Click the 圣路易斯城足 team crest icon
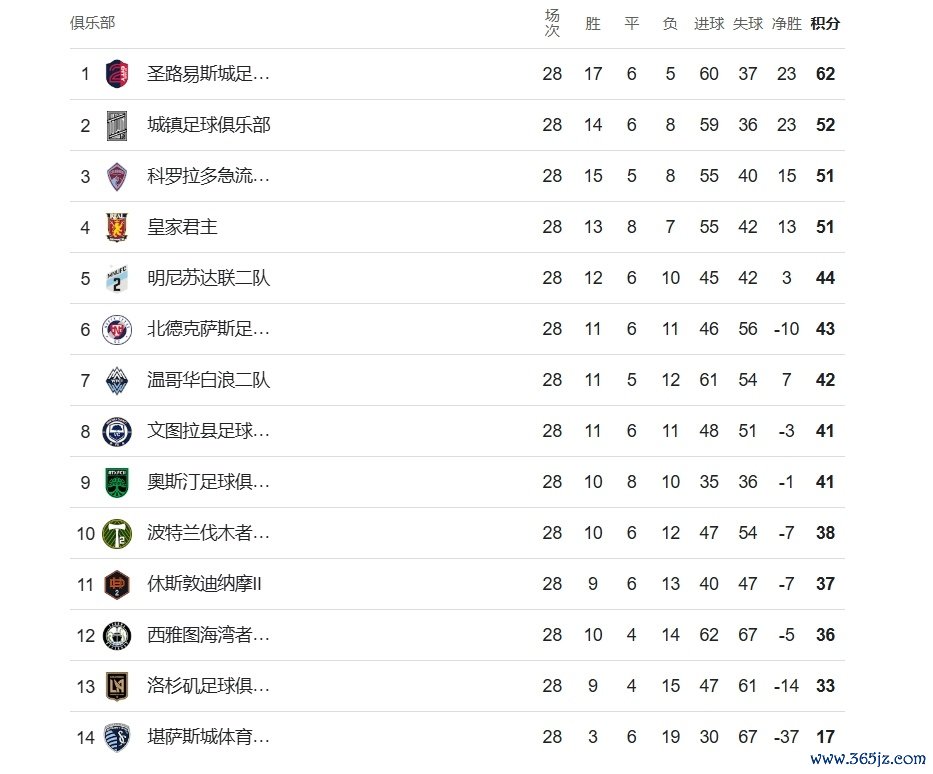Screen dimensions: 933x774 117,74
